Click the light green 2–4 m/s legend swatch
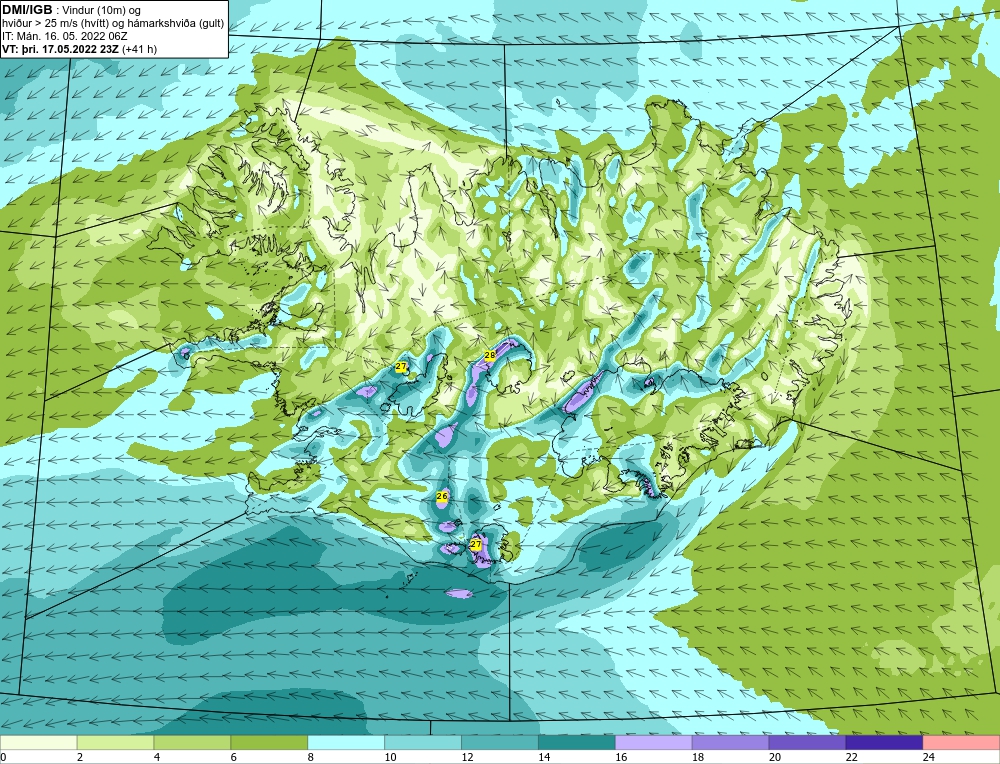The height and width of the screenshot is (764, 1000). [115, 742]
